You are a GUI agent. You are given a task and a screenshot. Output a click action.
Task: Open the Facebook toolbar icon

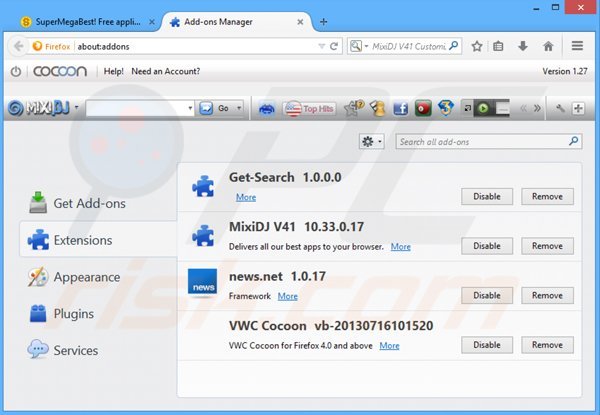pos(400,109)
